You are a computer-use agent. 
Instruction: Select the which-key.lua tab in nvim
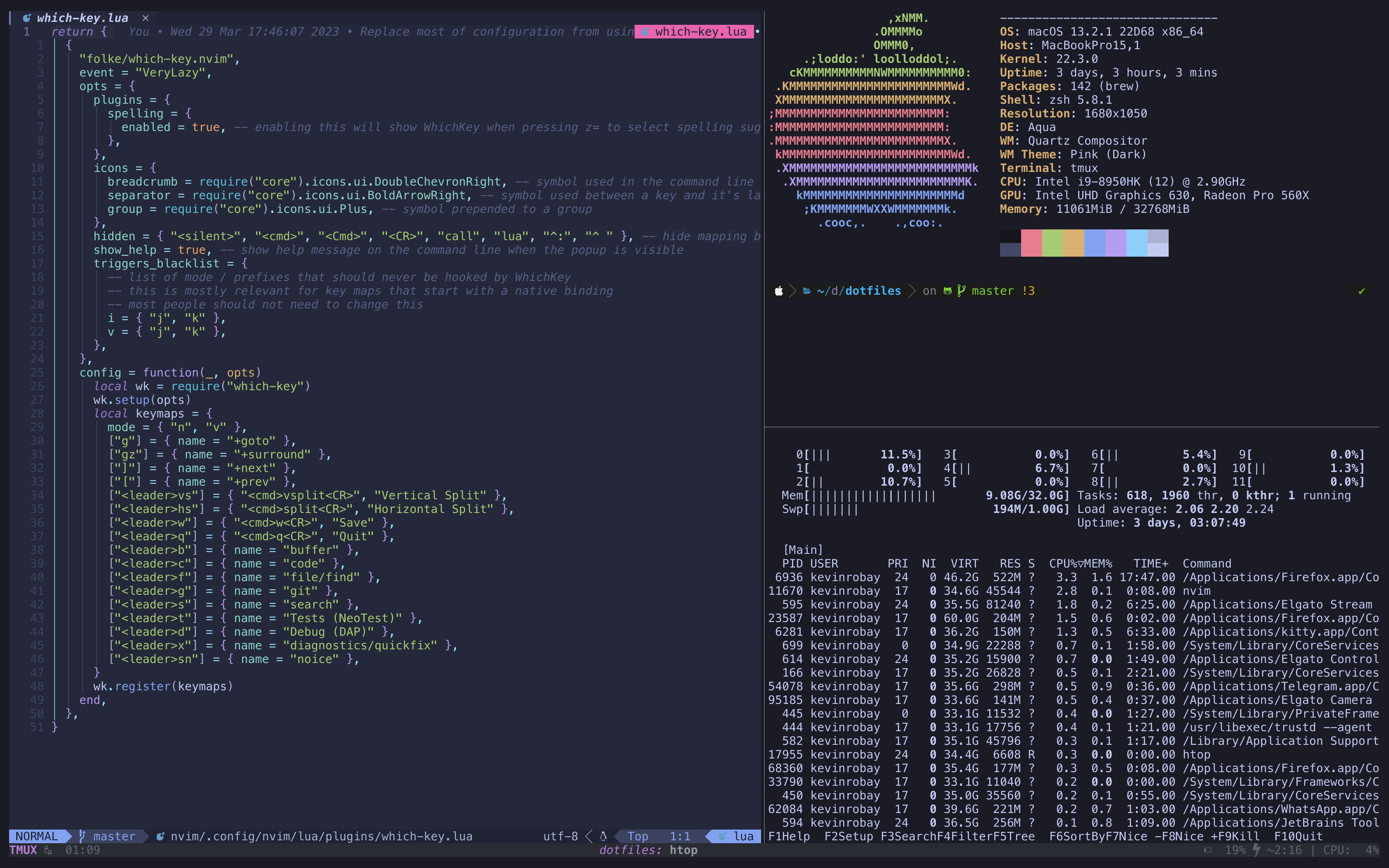[x=82, y=18]
